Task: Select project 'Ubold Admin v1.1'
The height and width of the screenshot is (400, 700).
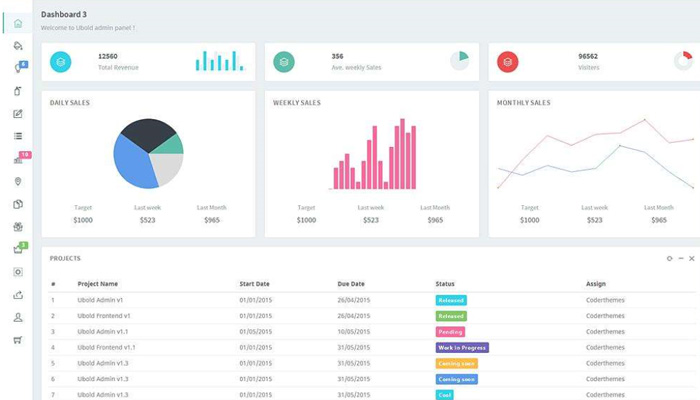Action: [x=103, y=332]
